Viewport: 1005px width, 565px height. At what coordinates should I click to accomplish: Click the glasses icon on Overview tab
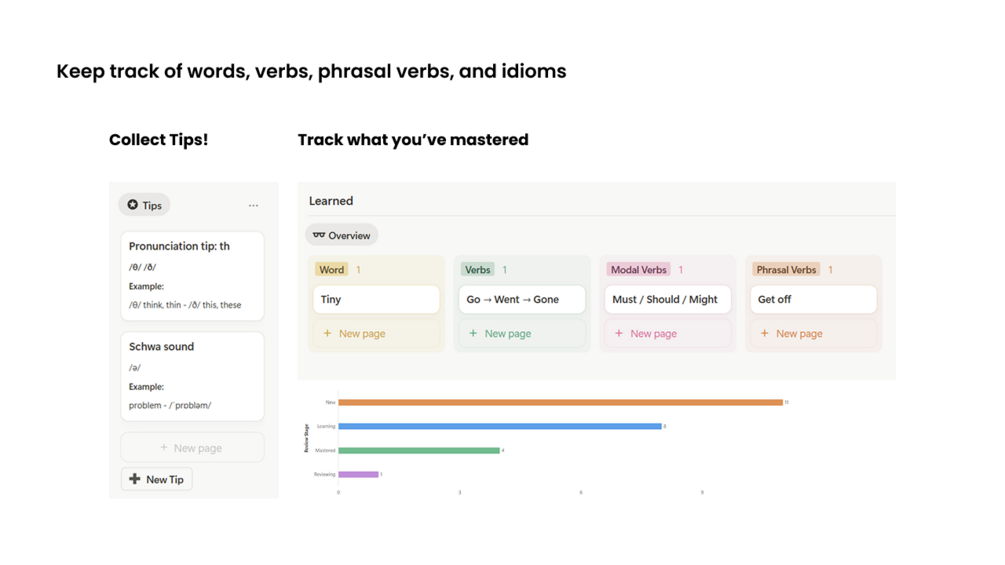point(319,236)
